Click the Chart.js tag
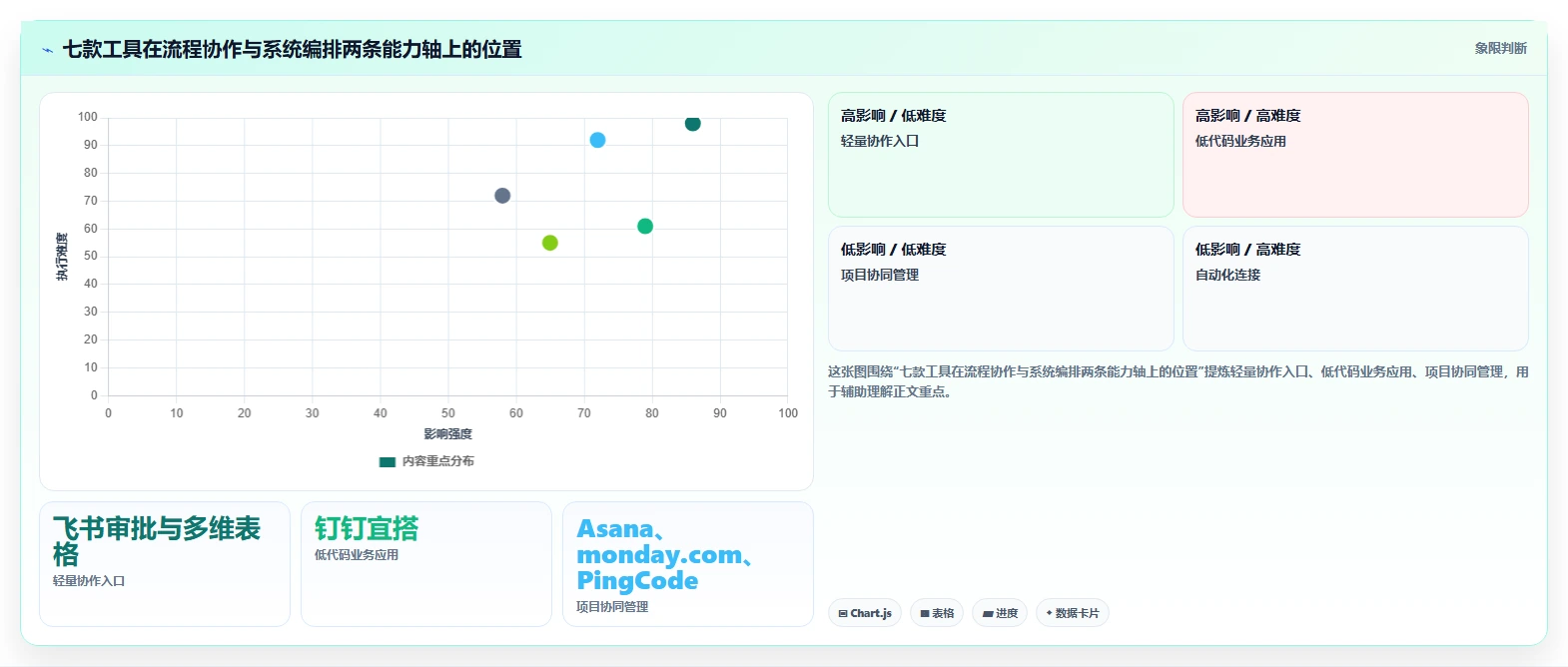This screenshot has width=1568, height=667. point(865,613)
